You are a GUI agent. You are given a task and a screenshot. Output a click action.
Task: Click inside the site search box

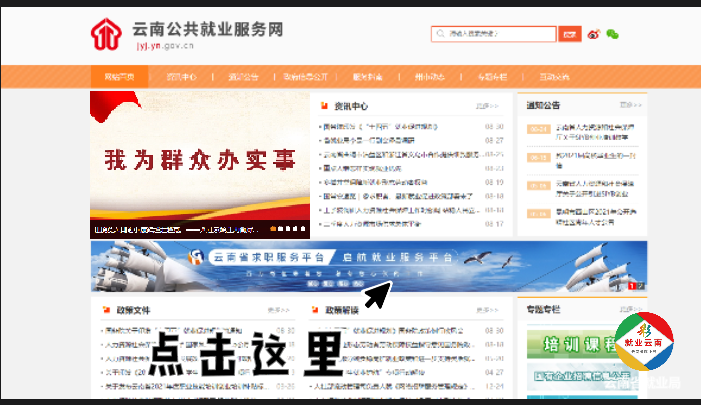click(x=493, y=34)
